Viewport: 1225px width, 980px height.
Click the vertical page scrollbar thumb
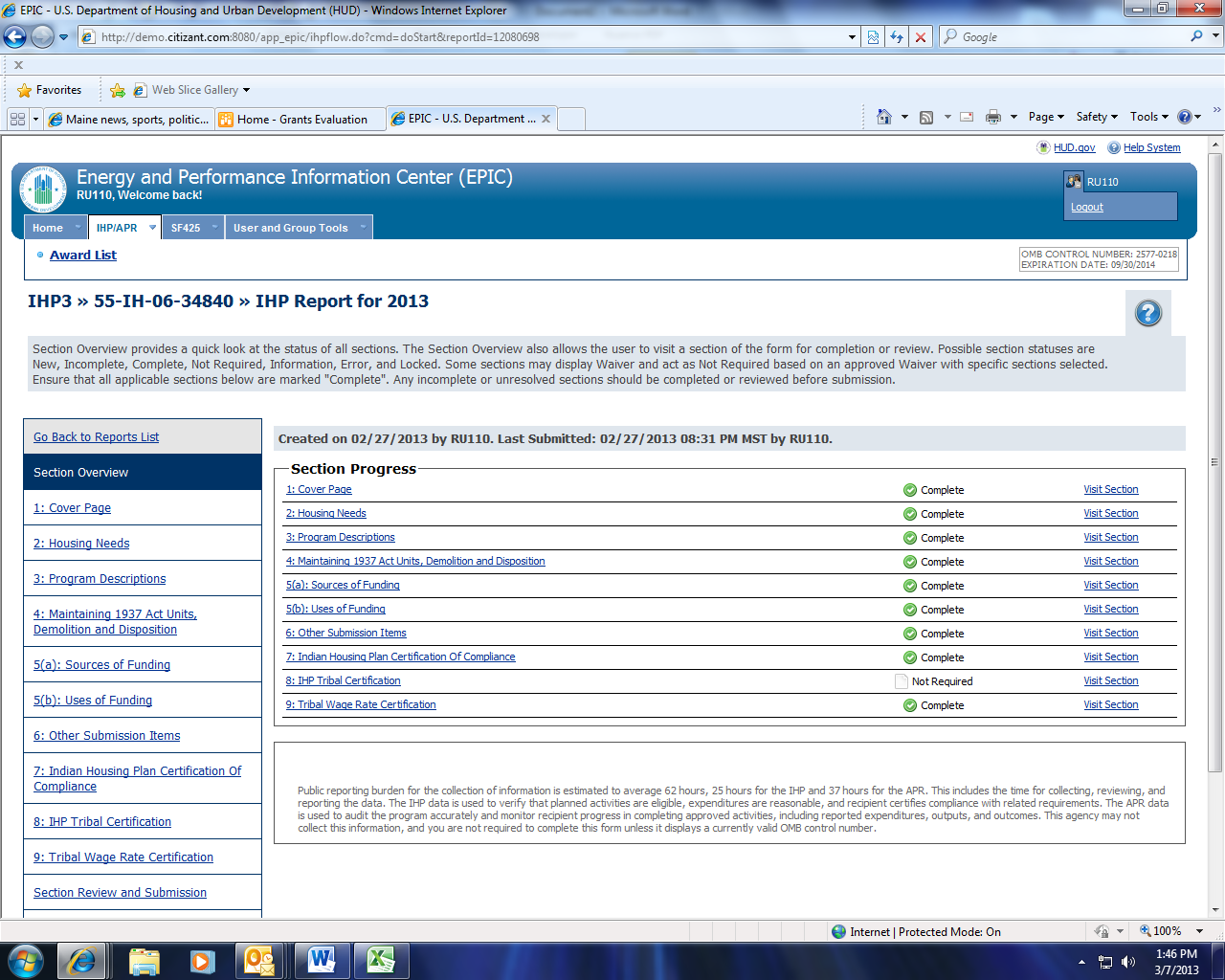click(1215, 462)
